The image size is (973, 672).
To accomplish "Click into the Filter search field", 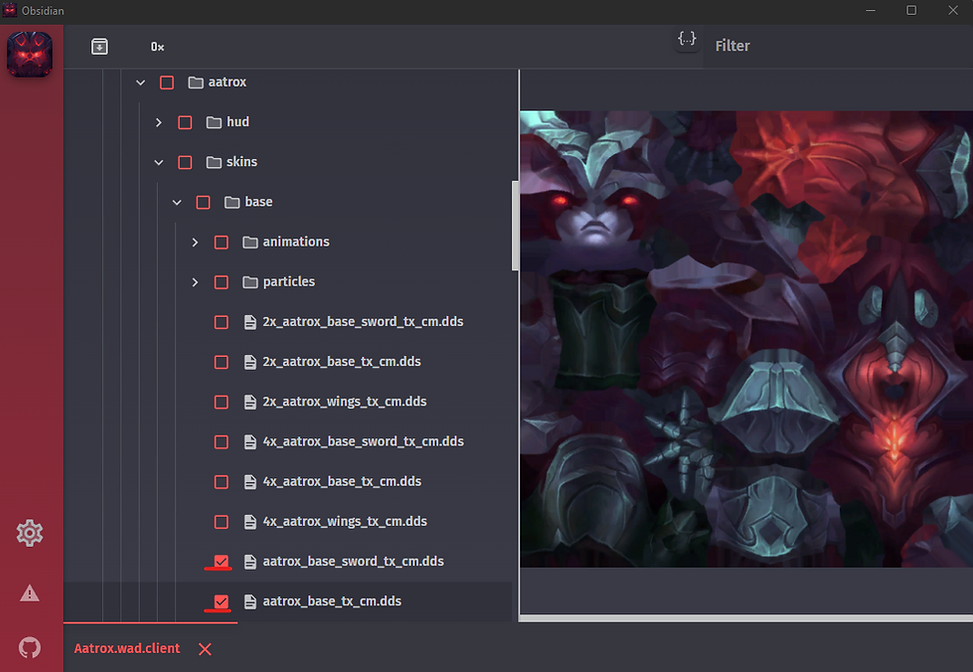I will 838,46.
